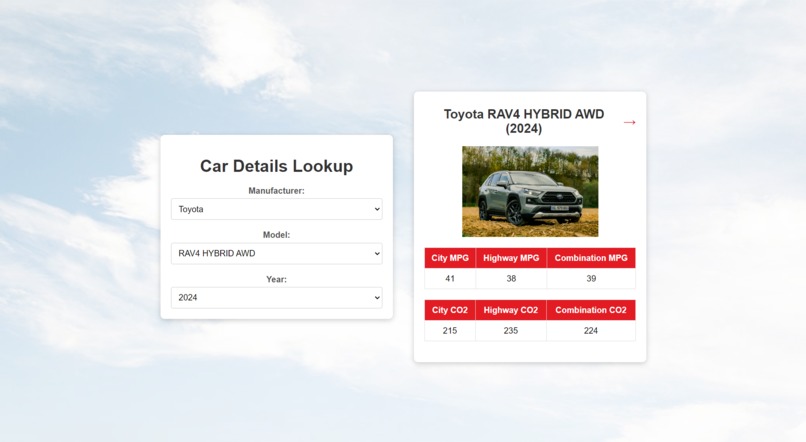Image resolution: width=806 pixels, height=442 pixels.
Task: Click the 'Year:' label
Action: pos(277,280)
